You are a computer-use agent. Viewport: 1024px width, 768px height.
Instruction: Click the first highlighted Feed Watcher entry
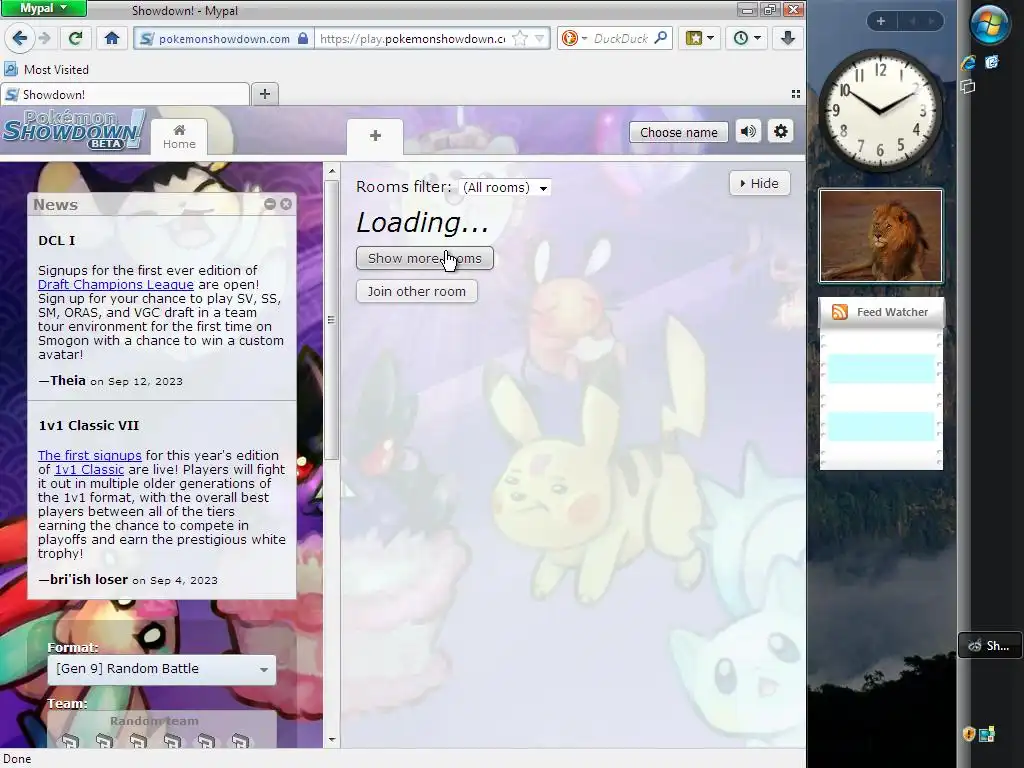[881, 368]
